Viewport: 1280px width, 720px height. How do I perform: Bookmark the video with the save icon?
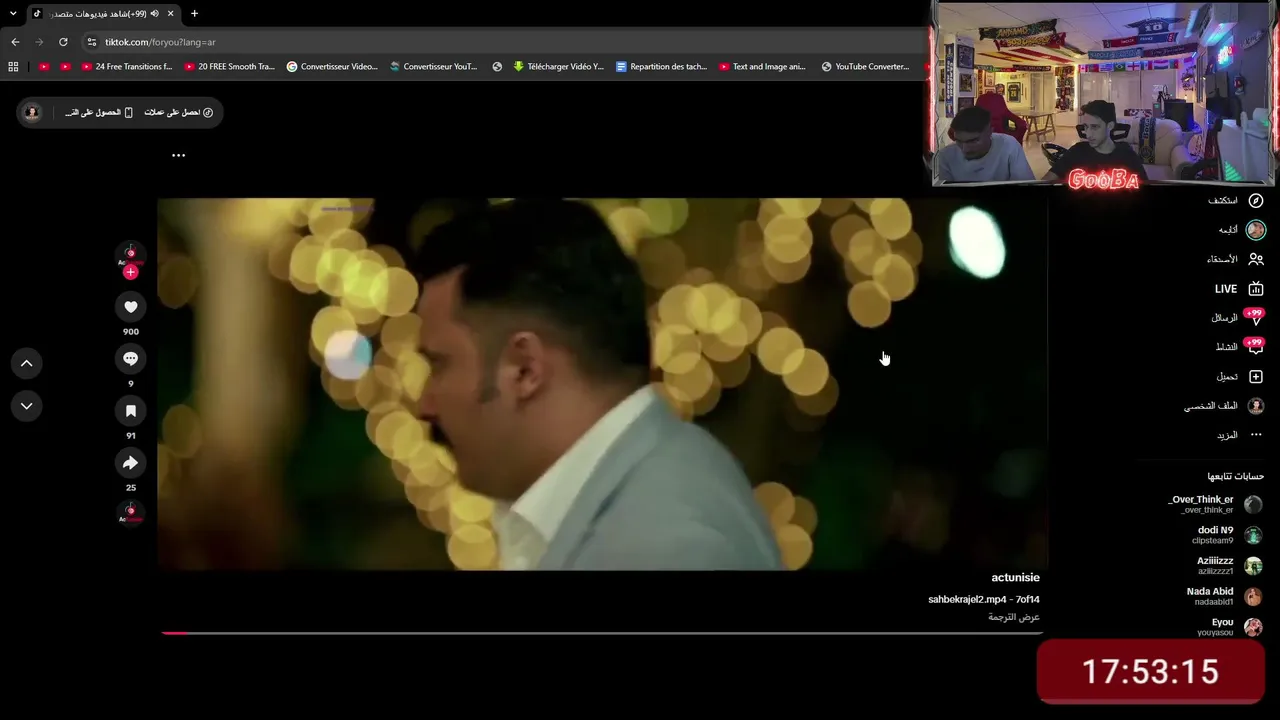click(x=130, y=410)
